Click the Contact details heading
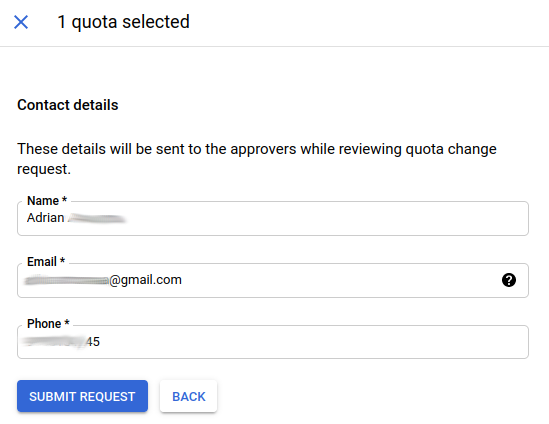The width and height of the screenshot is (549, 424). [68, 105]
